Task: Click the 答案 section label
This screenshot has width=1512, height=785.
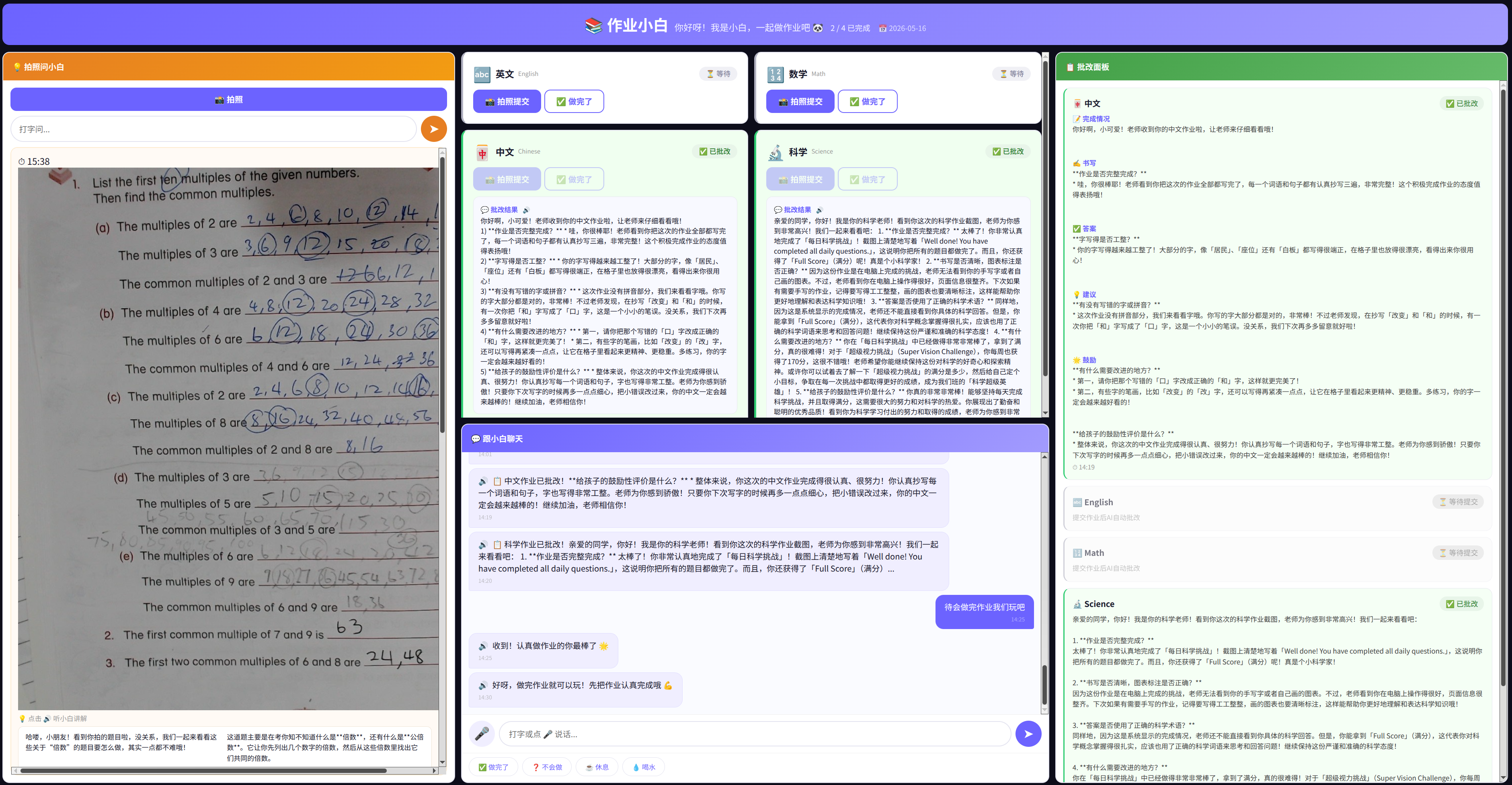Action: [1085, 229]
